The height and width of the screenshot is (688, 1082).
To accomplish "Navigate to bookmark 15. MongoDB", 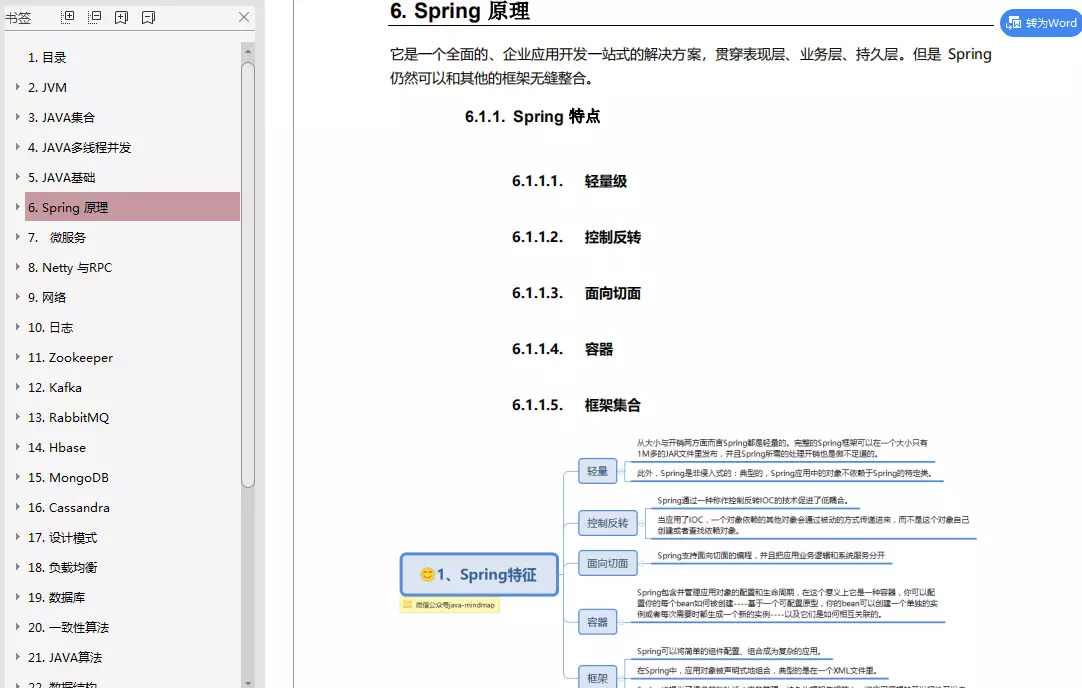I will 68,478.
